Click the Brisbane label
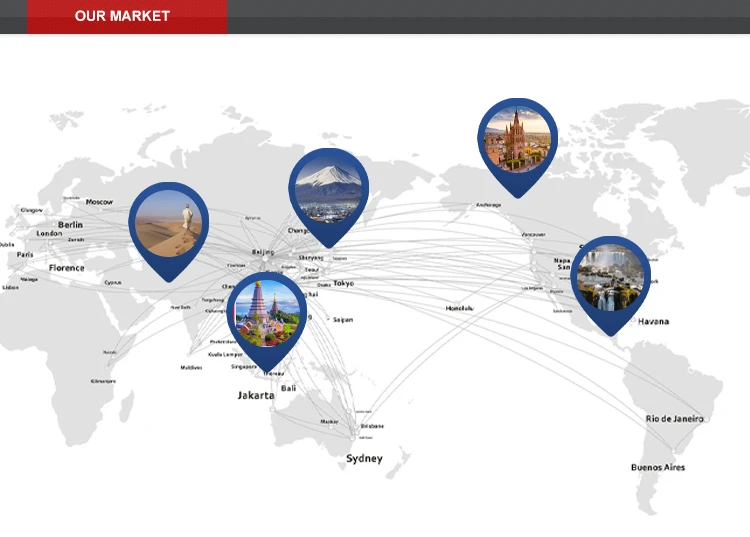Screen dimensions: 750x537 [372, 426]
